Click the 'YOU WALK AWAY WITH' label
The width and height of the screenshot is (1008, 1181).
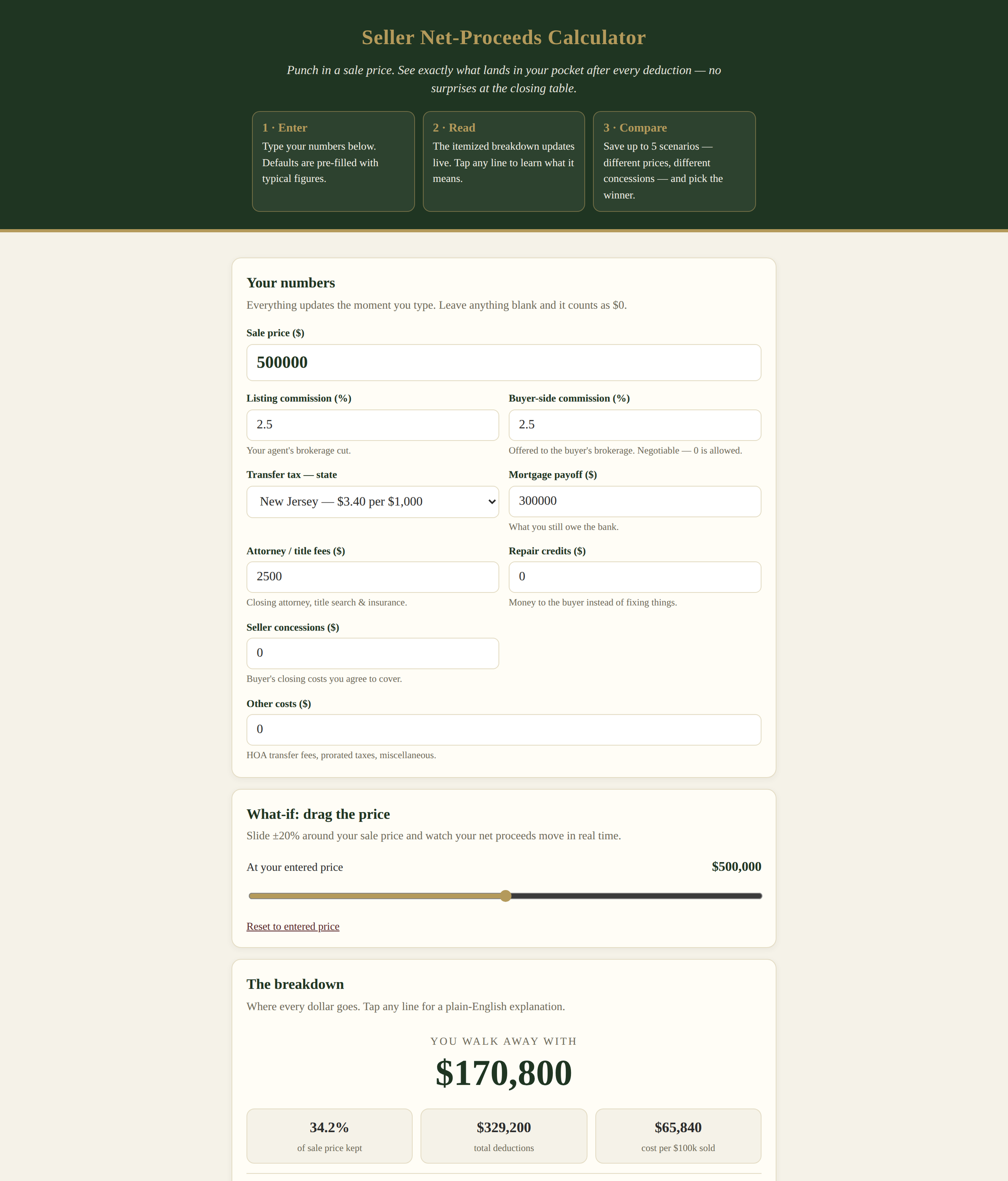(504, 1041)
